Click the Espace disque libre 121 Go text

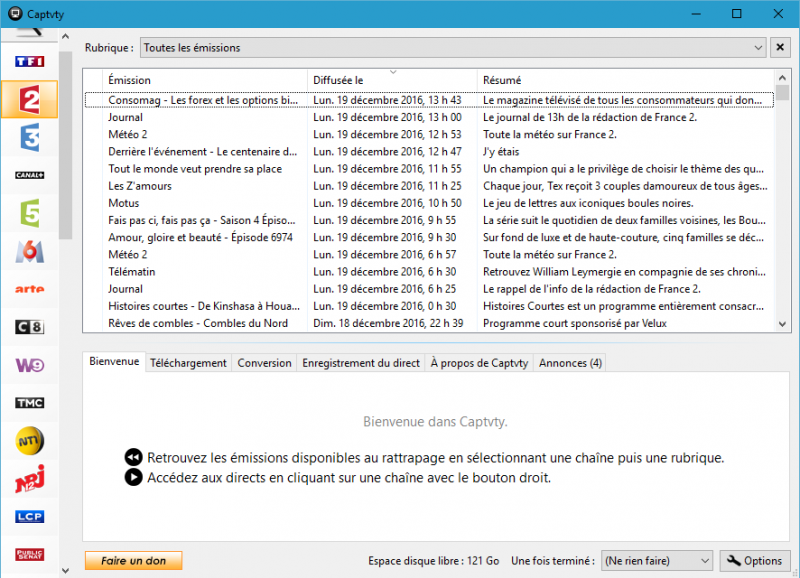pos(434,561)
